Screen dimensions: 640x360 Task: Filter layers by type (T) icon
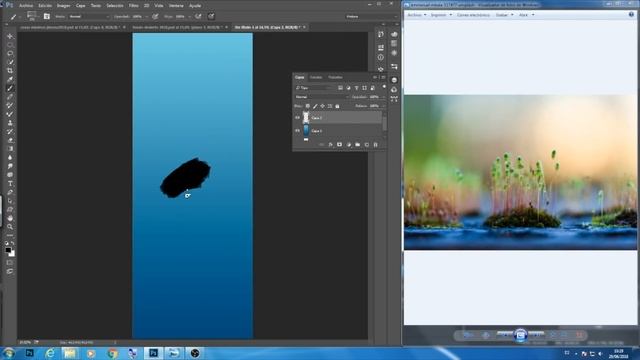pos(356,88)
